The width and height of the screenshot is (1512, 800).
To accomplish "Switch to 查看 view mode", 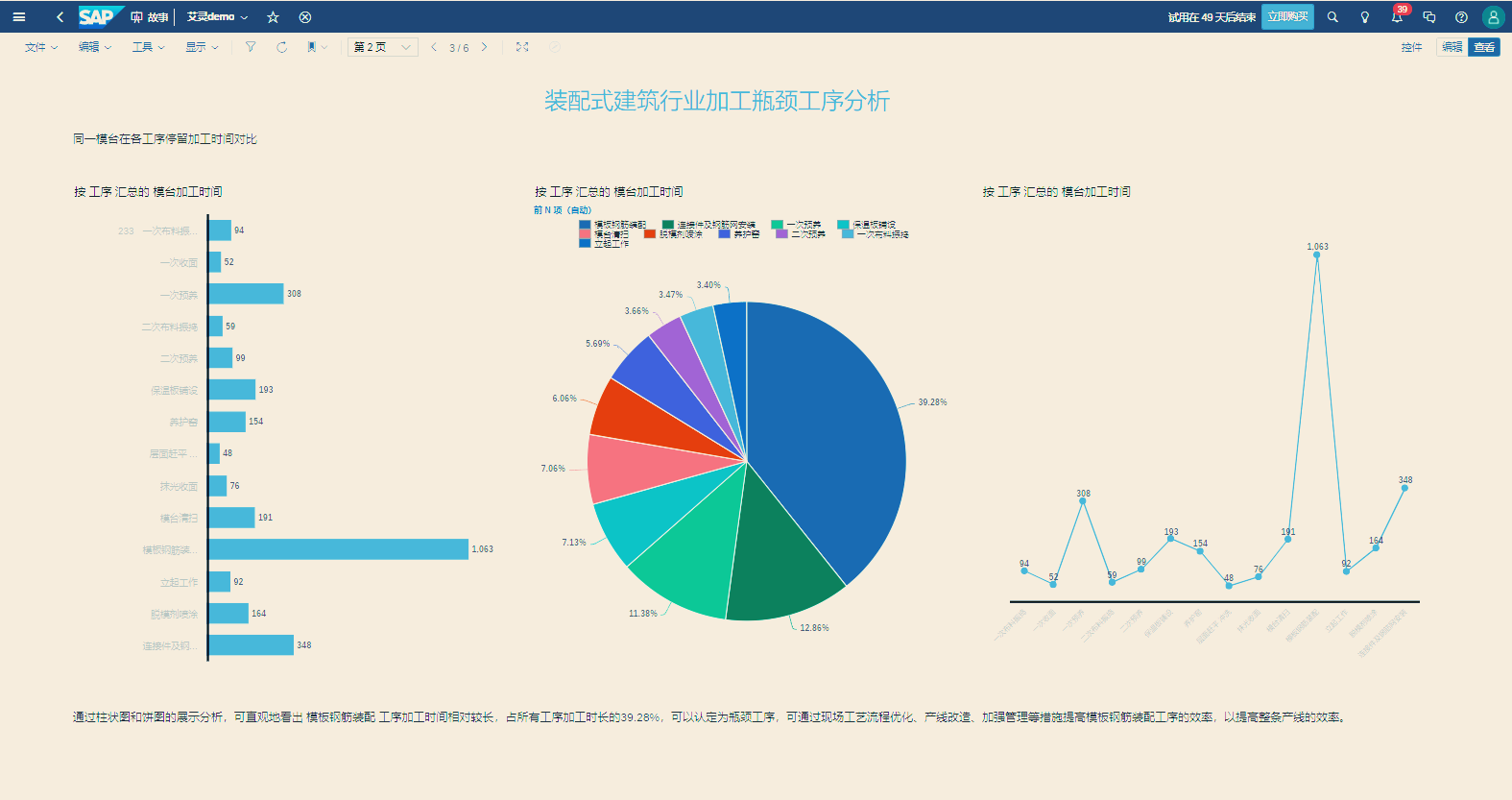I will tap(1484, 47).
